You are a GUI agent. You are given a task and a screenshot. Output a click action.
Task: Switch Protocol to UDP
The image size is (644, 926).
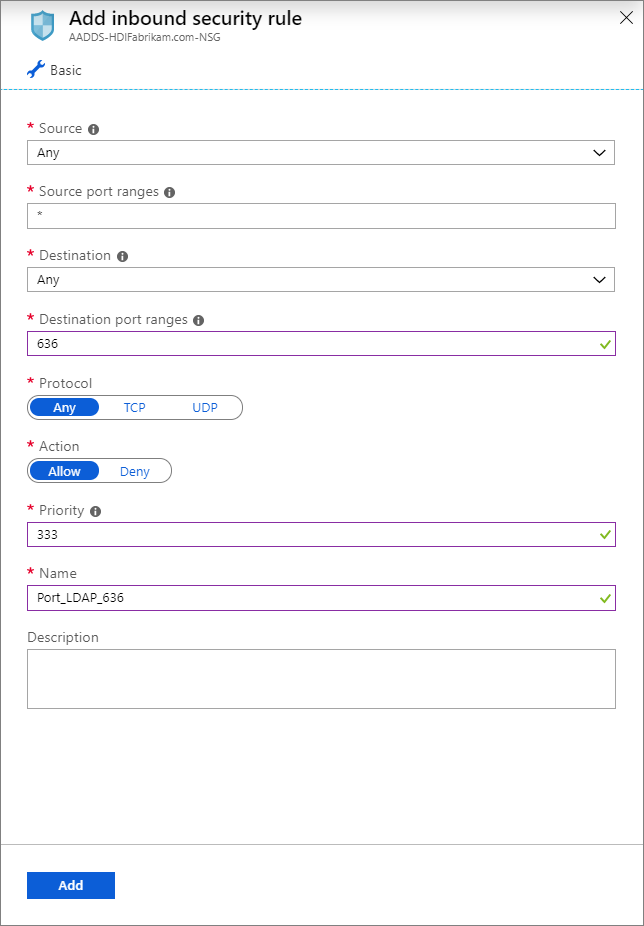tap(204, 407)
